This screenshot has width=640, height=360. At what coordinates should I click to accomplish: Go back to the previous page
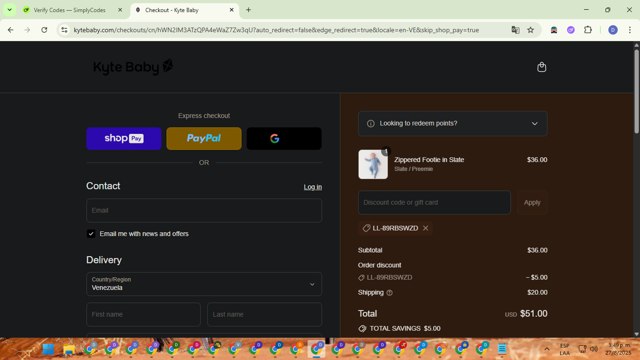pos(11,30)
